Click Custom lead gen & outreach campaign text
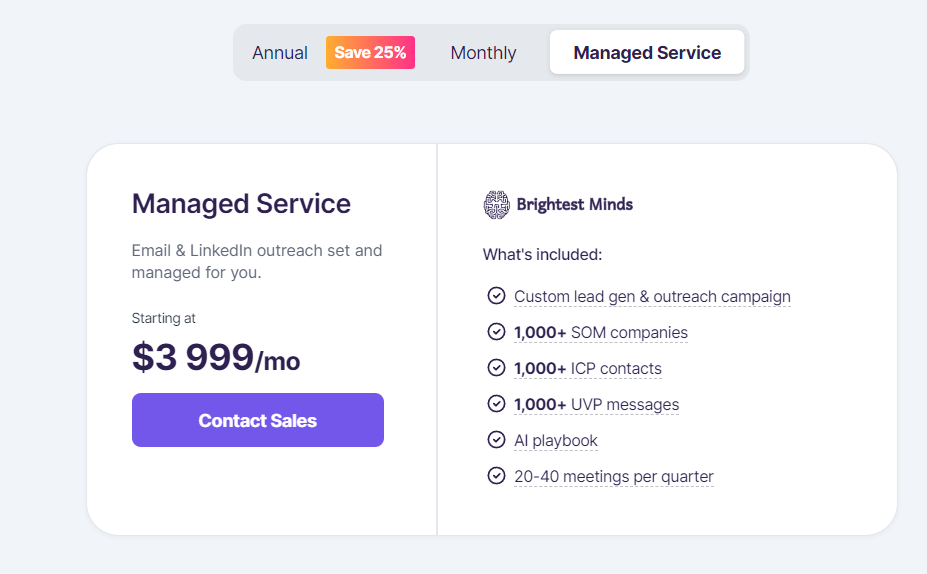Viewport: 927px width, 574px height. 652,297
